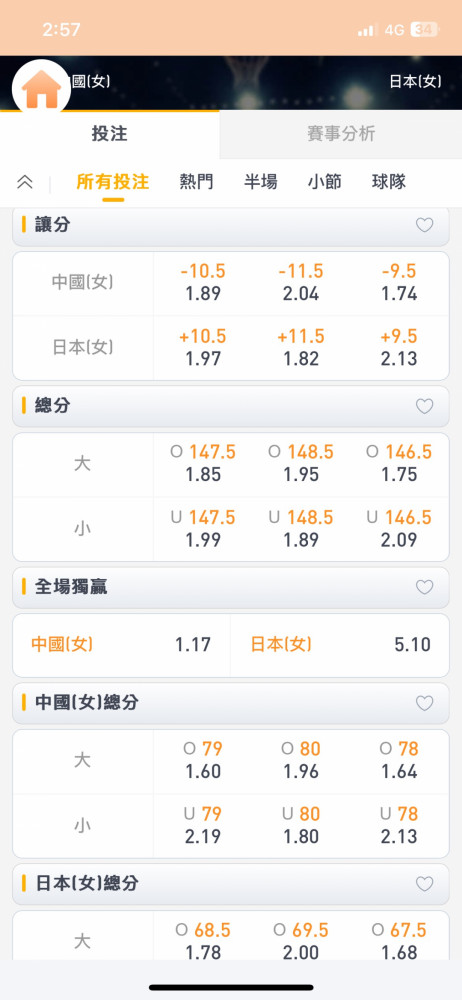Tap the orange home icon
This screenshot has height=1000, width=462.
coord(41,90)
